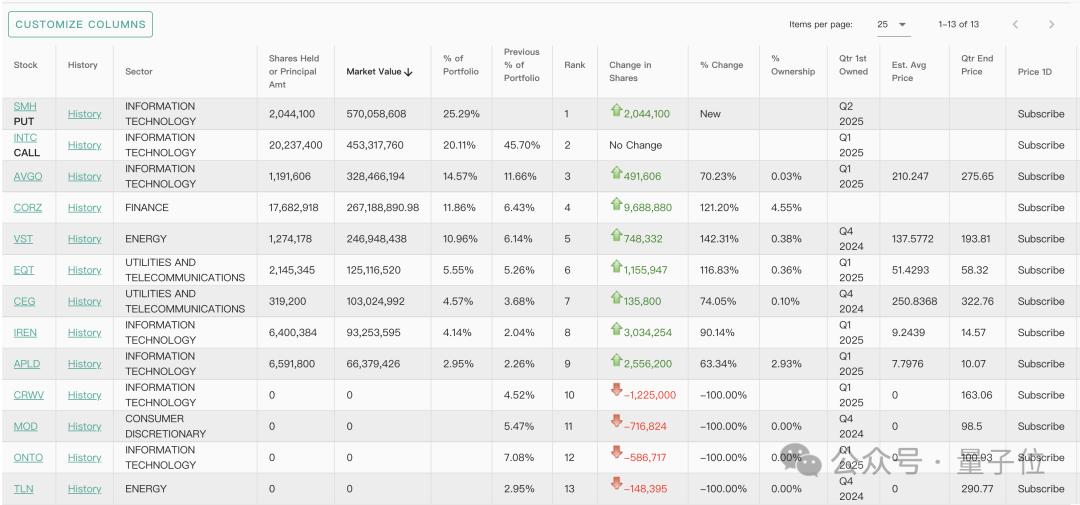
Task: Sort by Price 1D column header
Action: pyautogui.click(x=1035, y=72)
